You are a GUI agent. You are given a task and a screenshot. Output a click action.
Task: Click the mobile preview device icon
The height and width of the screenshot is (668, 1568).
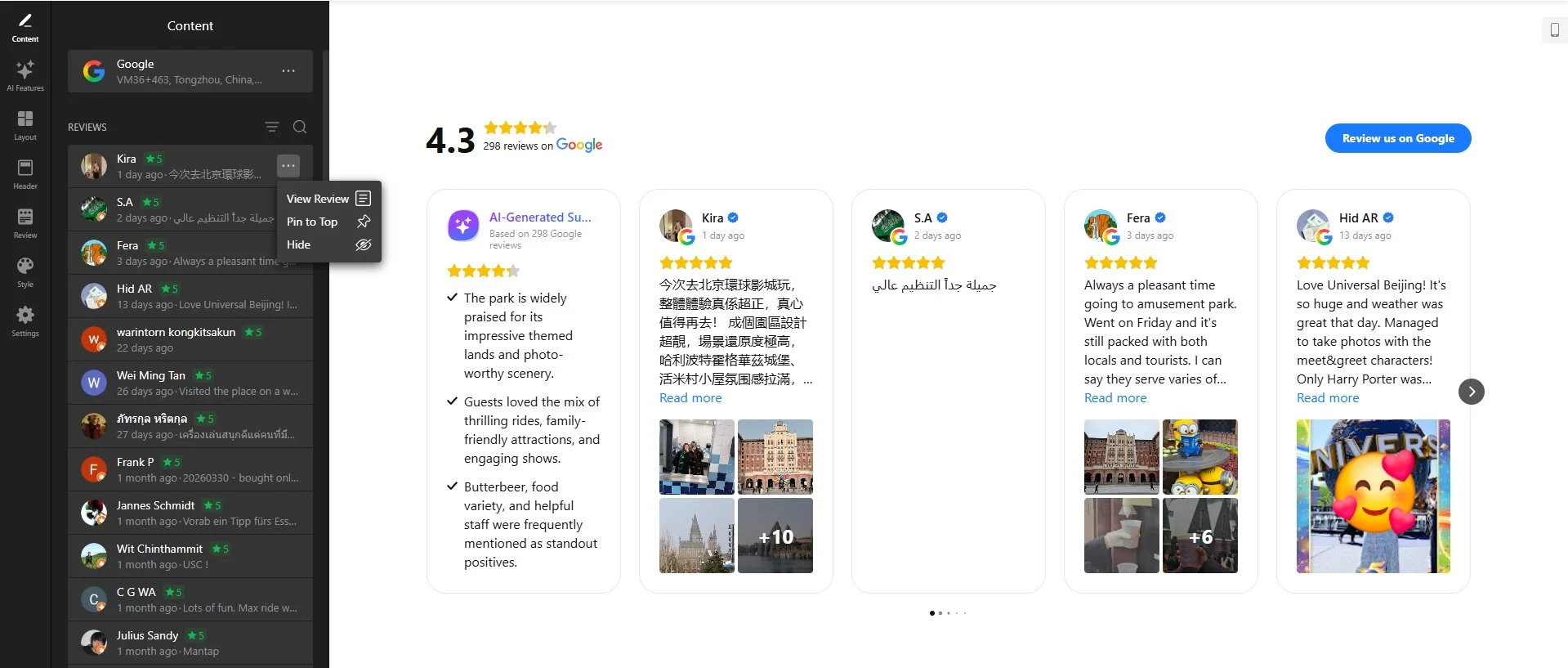[1554, 30]
